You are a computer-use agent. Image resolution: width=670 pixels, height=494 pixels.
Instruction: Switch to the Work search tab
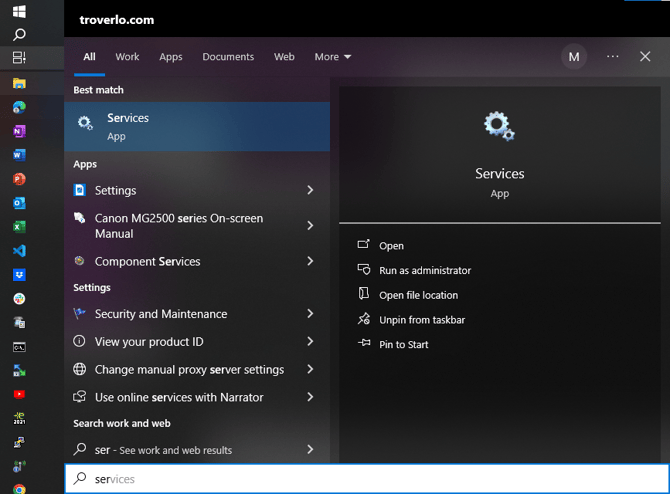point(127,57)
